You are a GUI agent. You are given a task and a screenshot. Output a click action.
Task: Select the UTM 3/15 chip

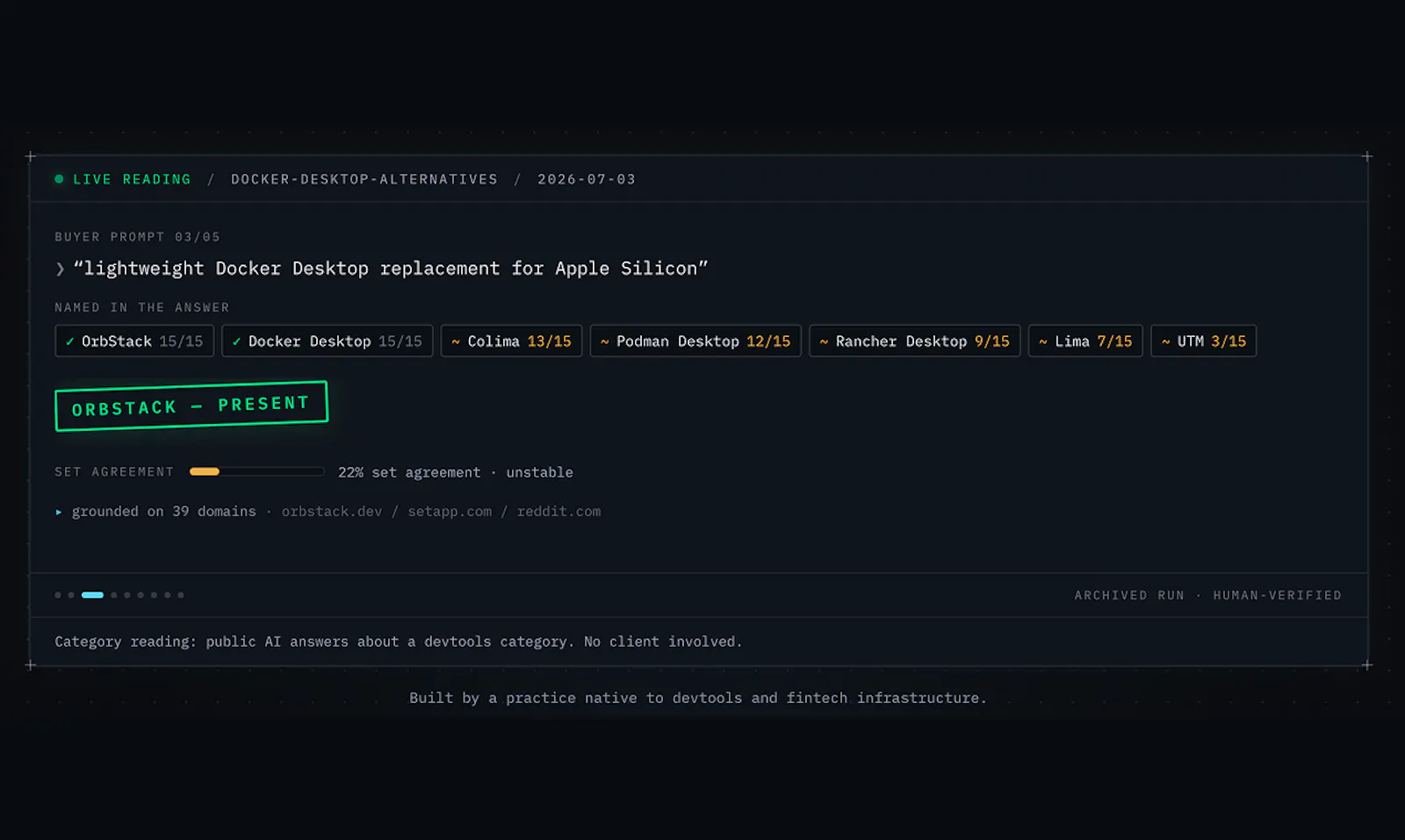[1204, 341]
